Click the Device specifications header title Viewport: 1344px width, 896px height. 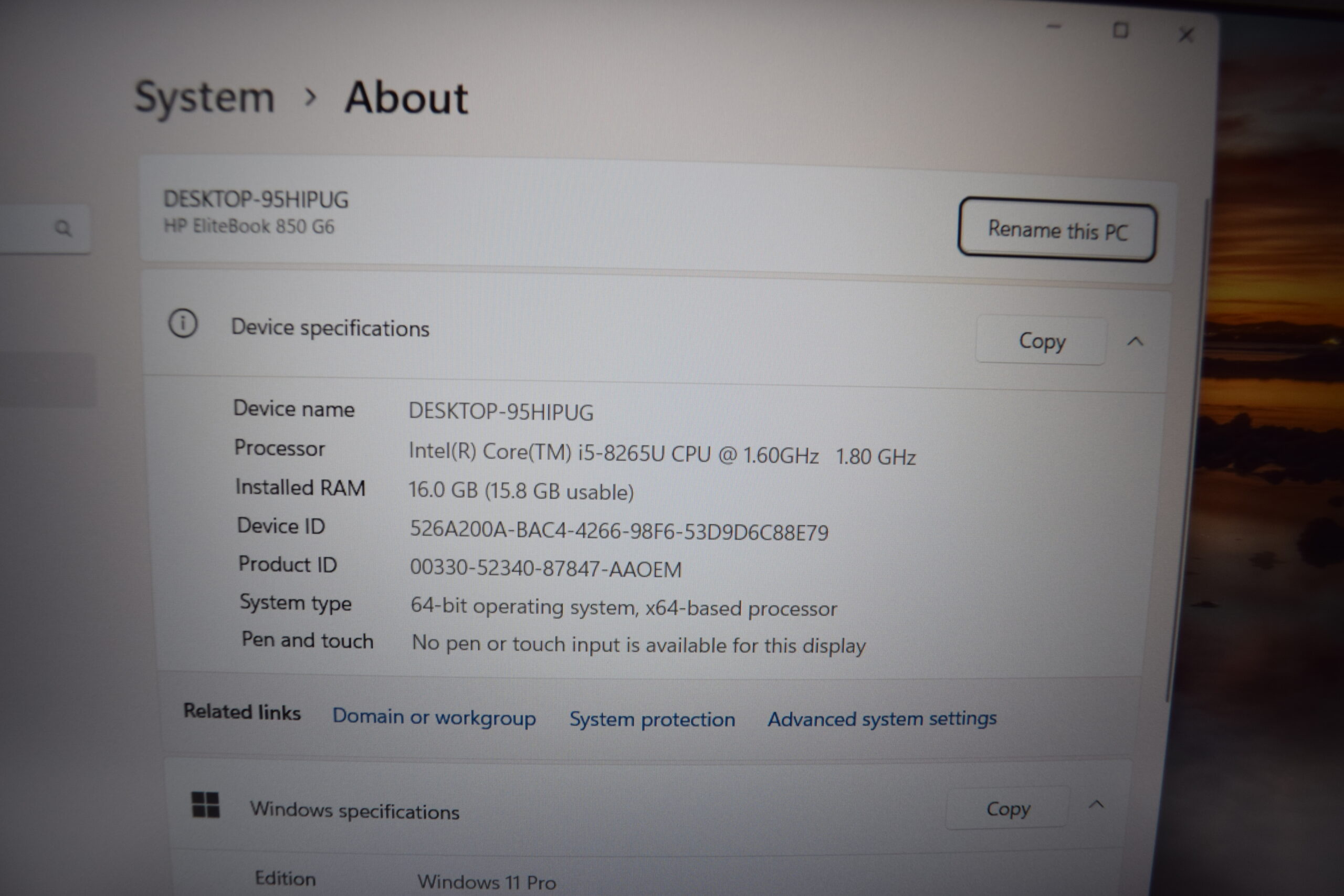coord(330,328)
